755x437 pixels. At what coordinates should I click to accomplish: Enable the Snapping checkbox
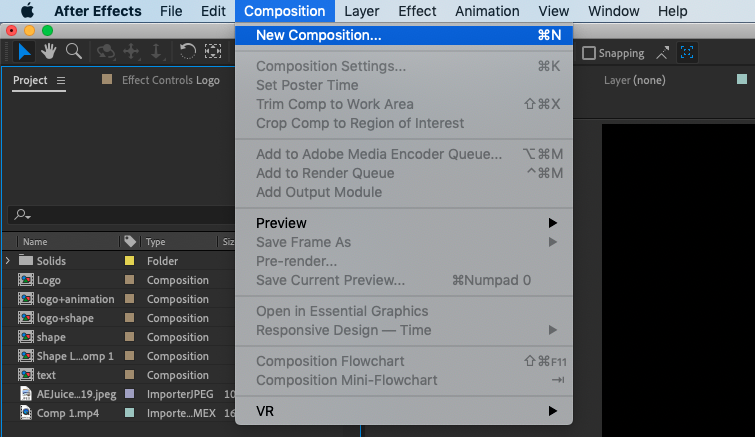pos(589,53)
